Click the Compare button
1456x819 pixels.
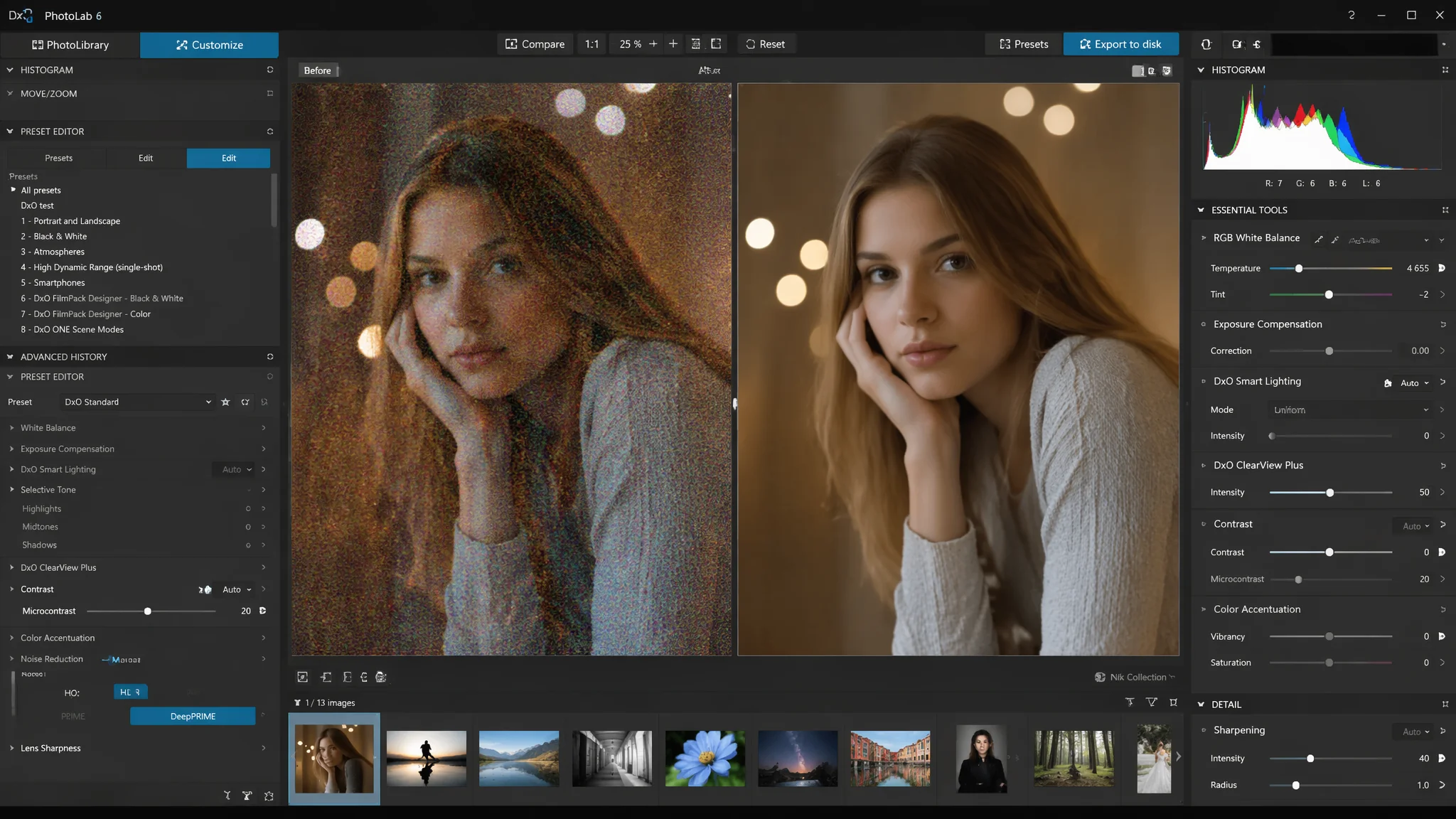click(x=535, y=44)
